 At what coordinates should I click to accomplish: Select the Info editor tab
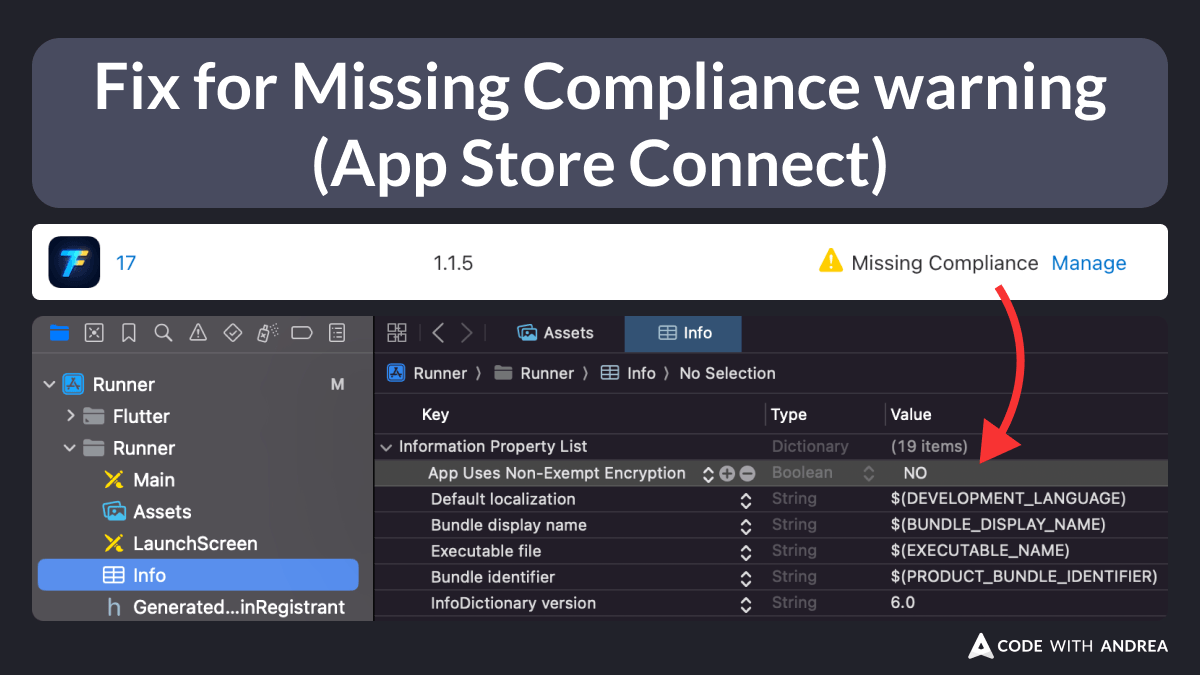tap(683, 333)
